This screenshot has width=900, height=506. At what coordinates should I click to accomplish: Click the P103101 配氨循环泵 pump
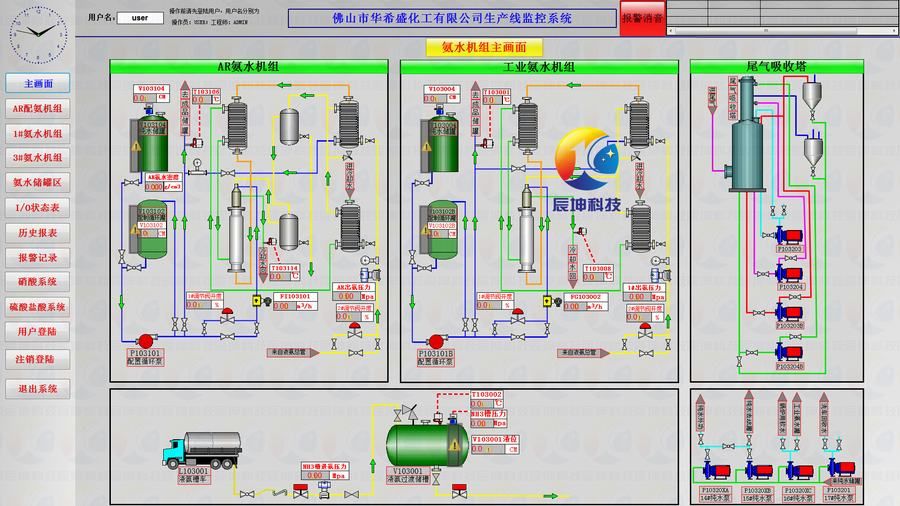(146, 341)
